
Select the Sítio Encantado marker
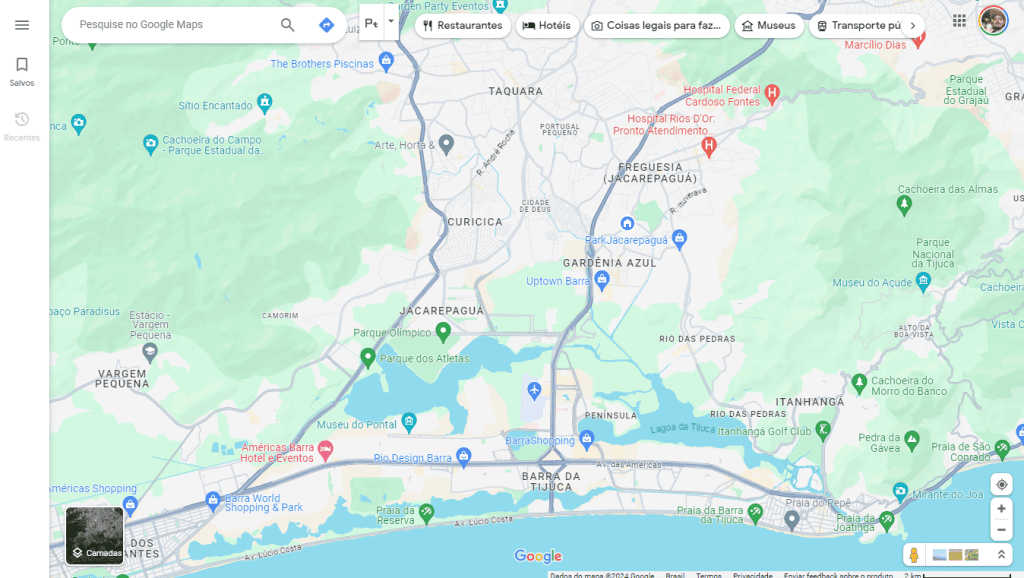[x=264, y=103]
